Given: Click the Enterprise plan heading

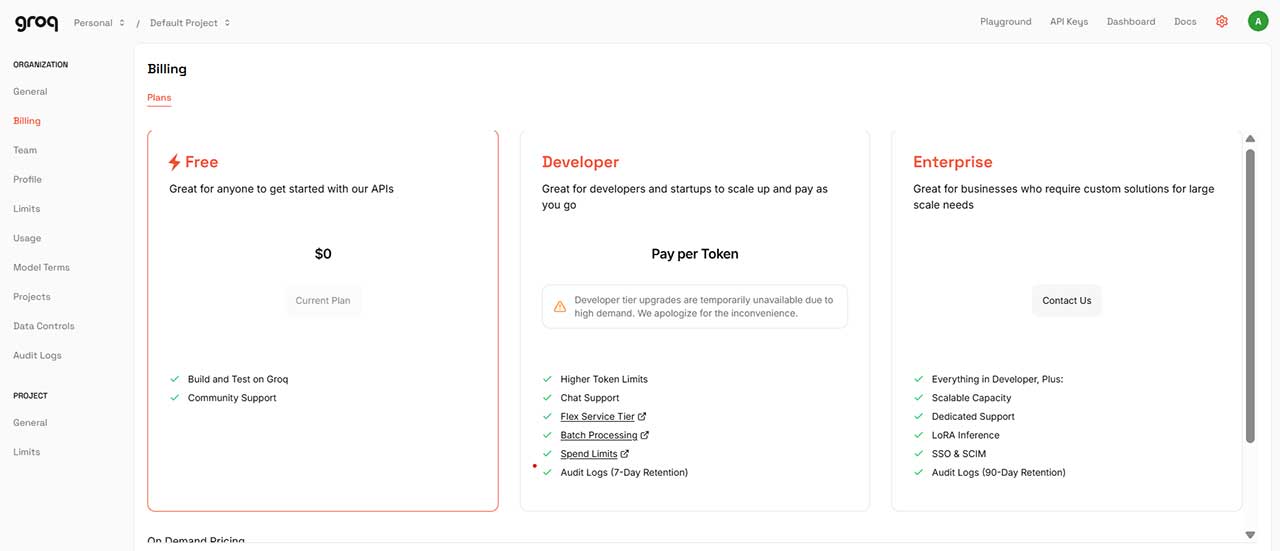Looking at the screenshot, I should pyautogui.click(x=953, y=162).
